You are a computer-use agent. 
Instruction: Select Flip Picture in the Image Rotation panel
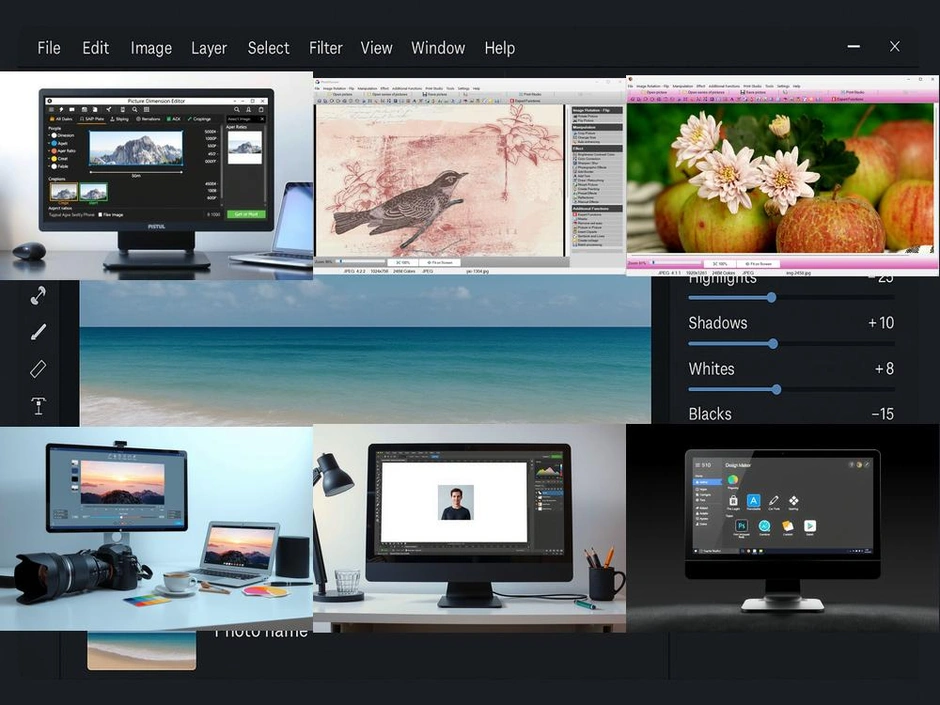tap(588, 122)
